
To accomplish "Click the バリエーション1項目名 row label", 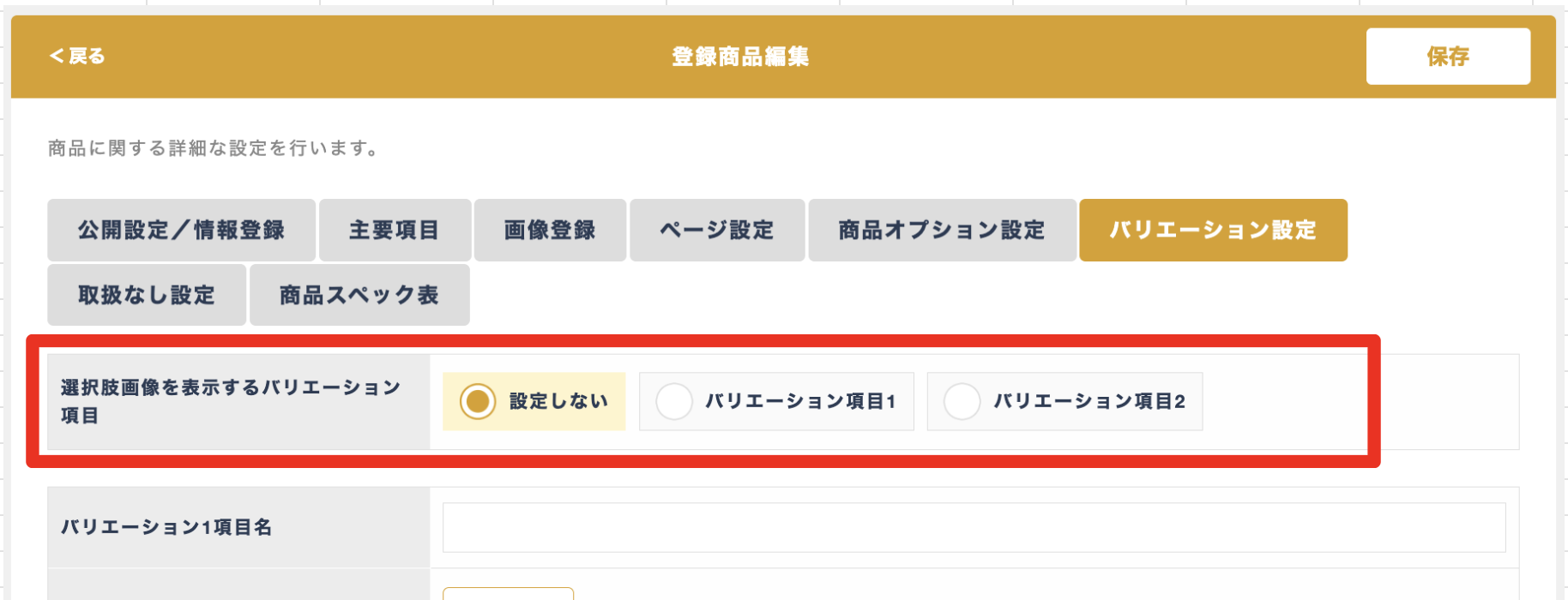I will coord(166,527).
